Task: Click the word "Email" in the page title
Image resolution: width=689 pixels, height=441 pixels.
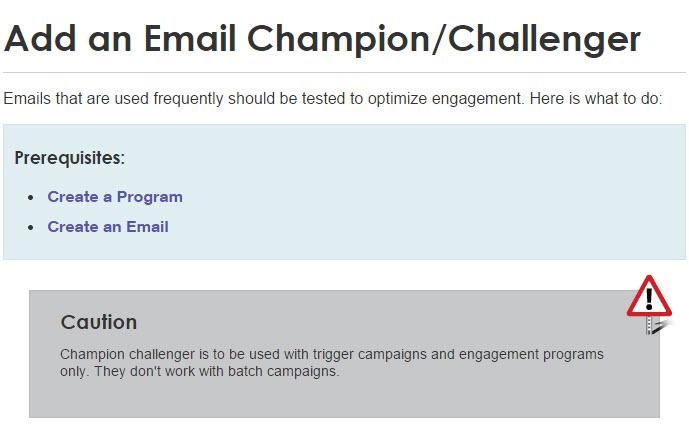Action: 190,39
